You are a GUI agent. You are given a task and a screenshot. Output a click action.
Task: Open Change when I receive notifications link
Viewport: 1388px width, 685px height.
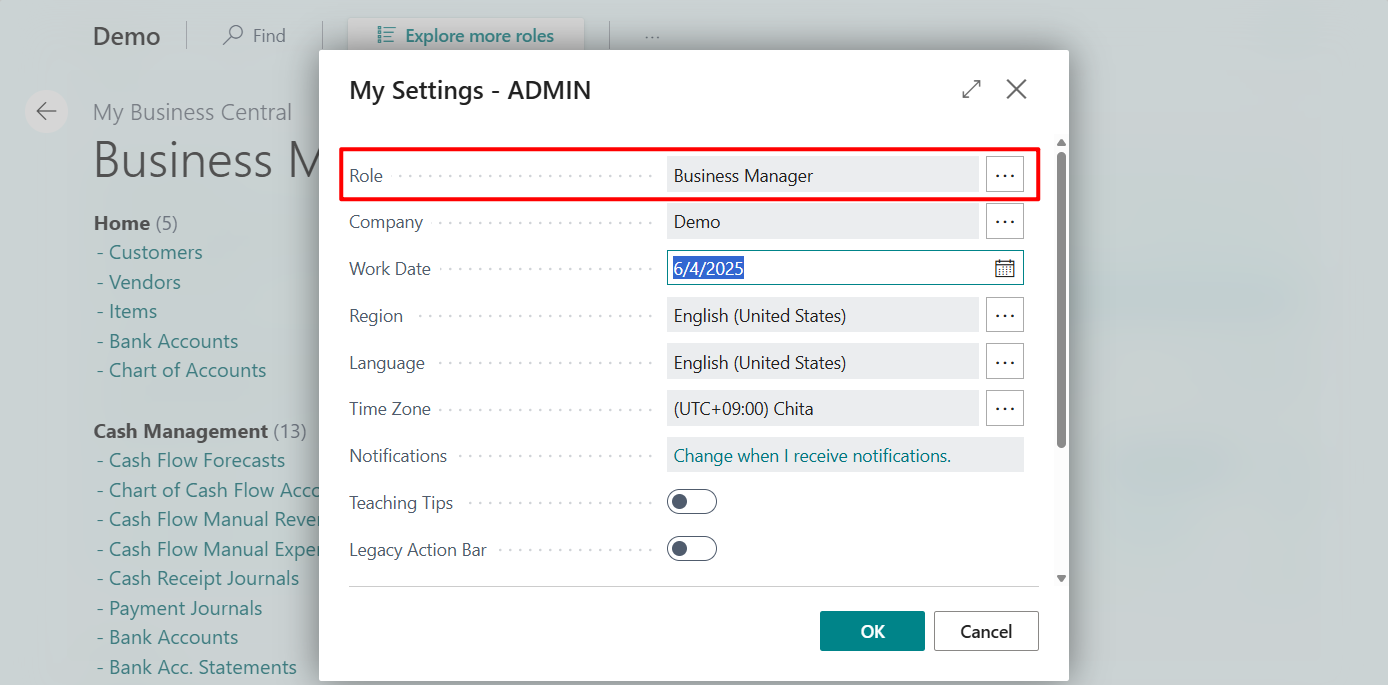tap(811, 455)
